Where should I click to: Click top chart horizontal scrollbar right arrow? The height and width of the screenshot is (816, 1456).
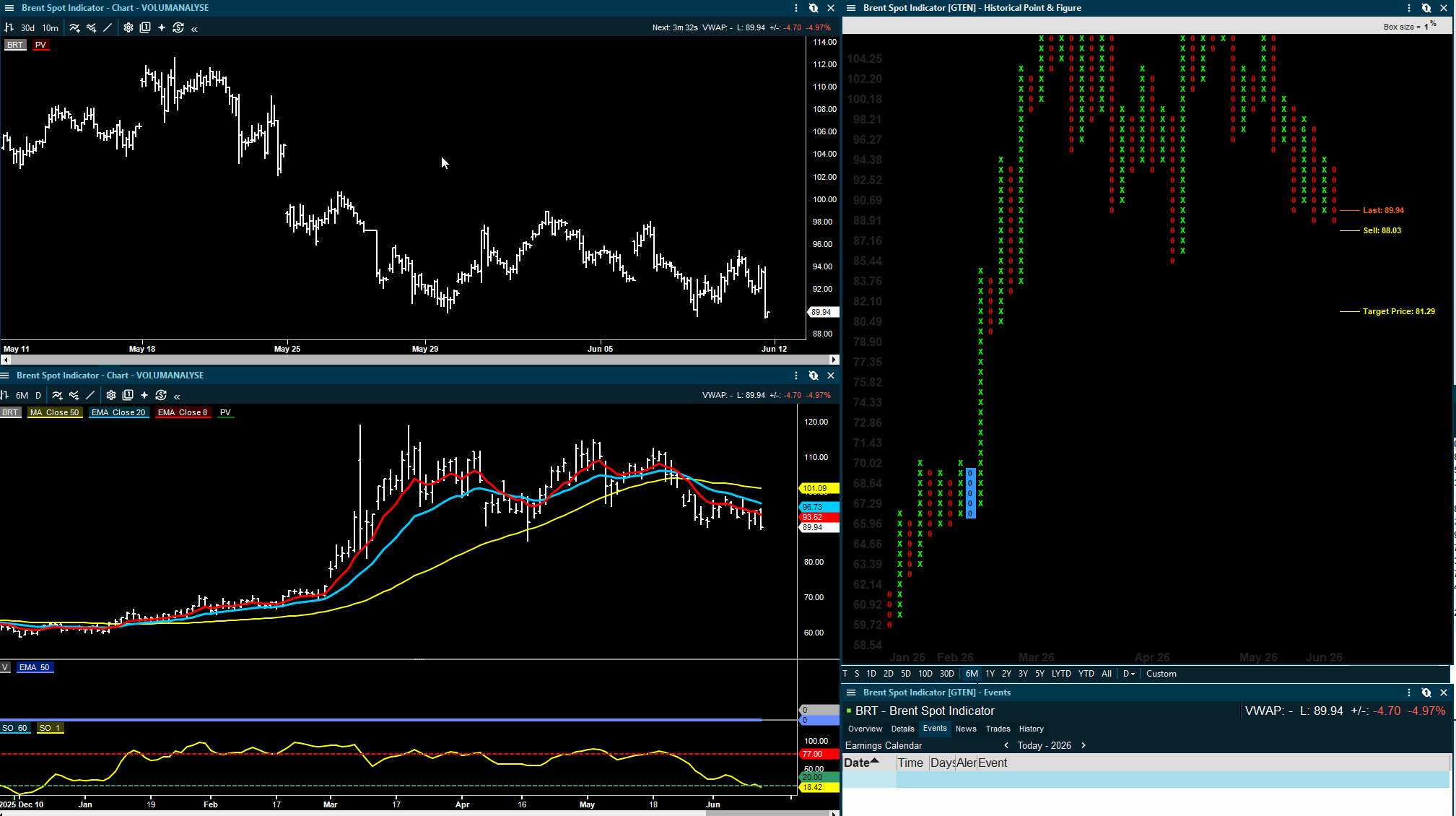pos(834,360)
